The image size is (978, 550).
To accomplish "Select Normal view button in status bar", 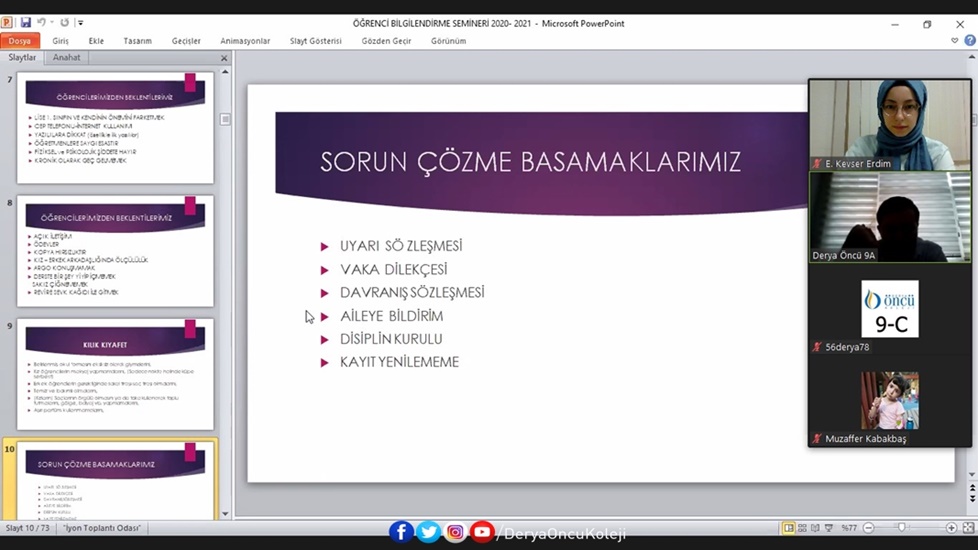I will coord(789,528).
